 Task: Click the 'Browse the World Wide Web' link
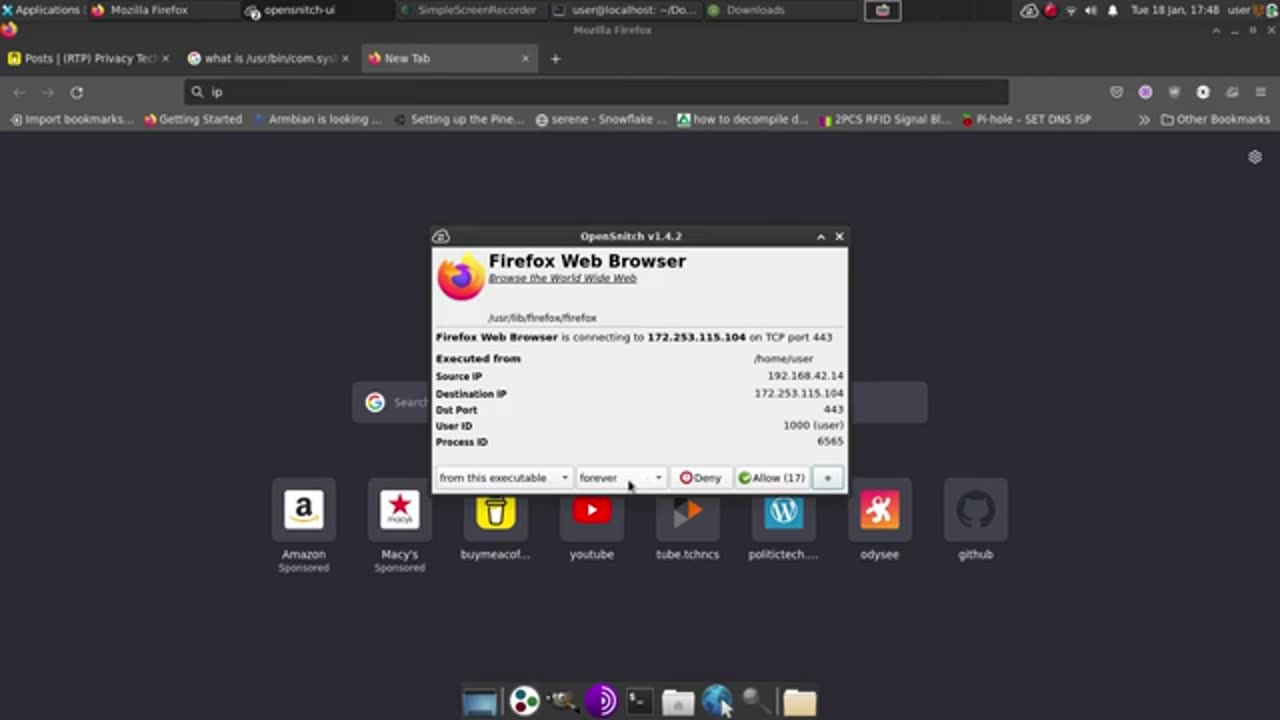coord(562,278)
